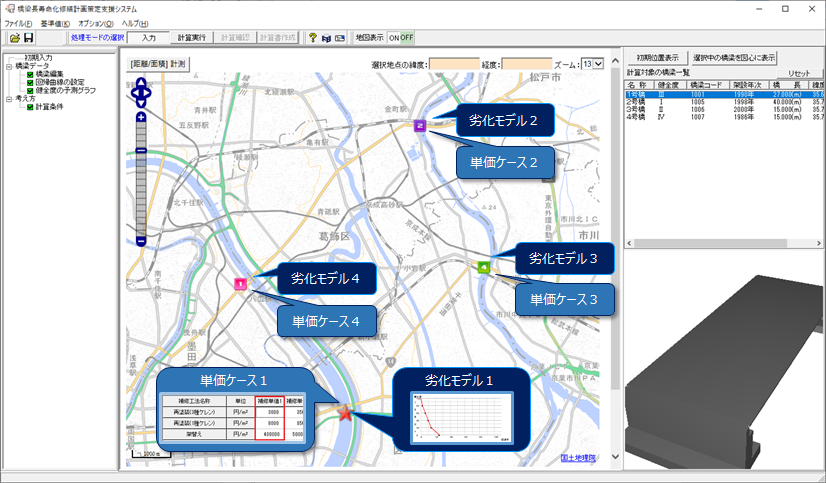Pan the map right with arrow control
This screenshot has width=826, height=483.
(148, 93)
